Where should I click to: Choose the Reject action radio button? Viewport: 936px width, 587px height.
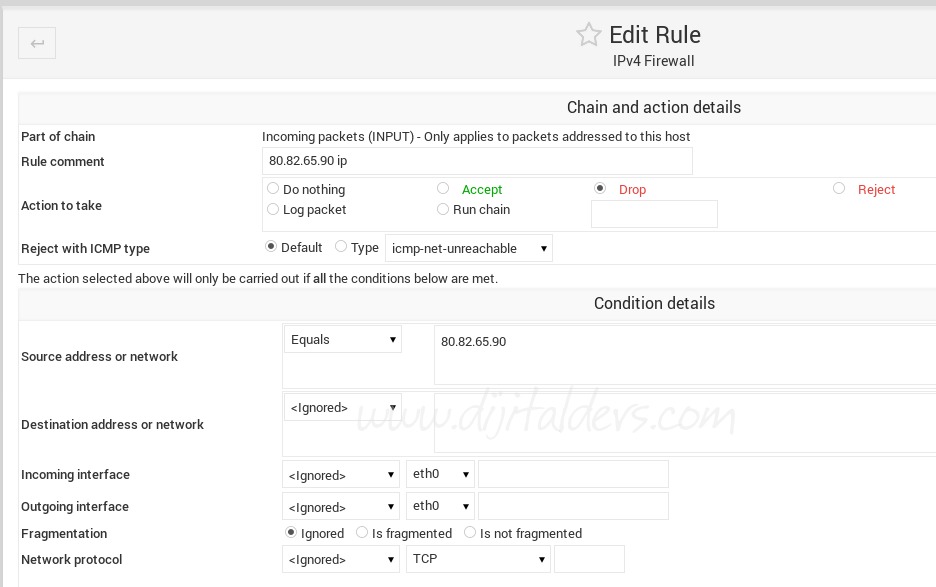coord(839,188)
